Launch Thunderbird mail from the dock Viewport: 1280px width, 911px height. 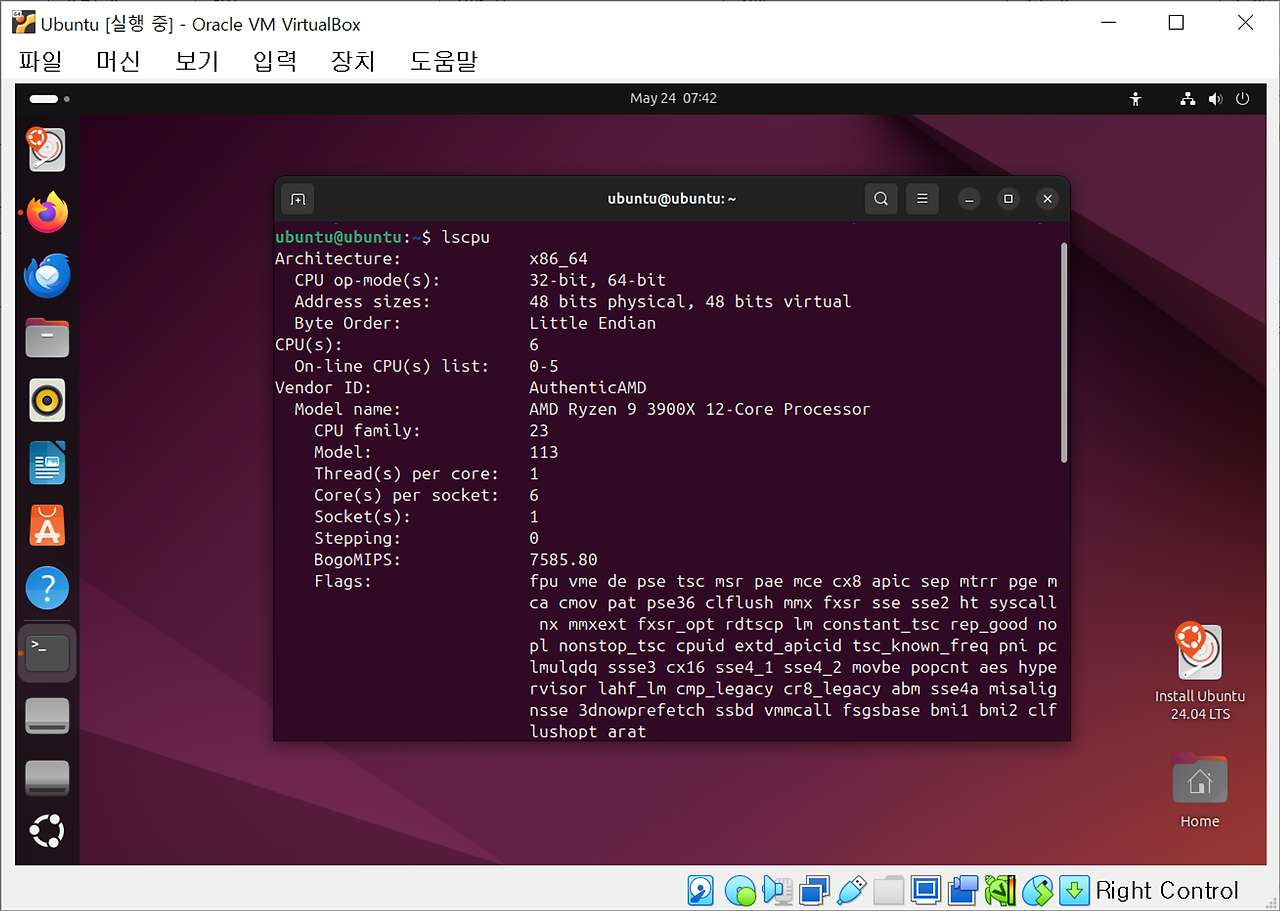47,276
